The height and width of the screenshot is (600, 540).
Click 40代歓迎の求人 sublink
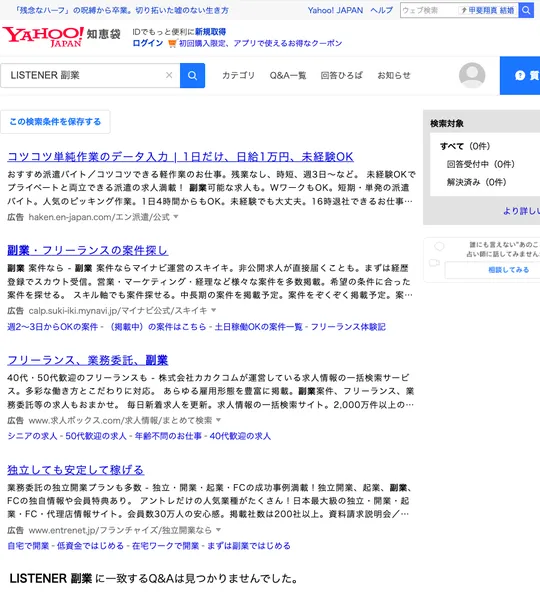[240, 436]
